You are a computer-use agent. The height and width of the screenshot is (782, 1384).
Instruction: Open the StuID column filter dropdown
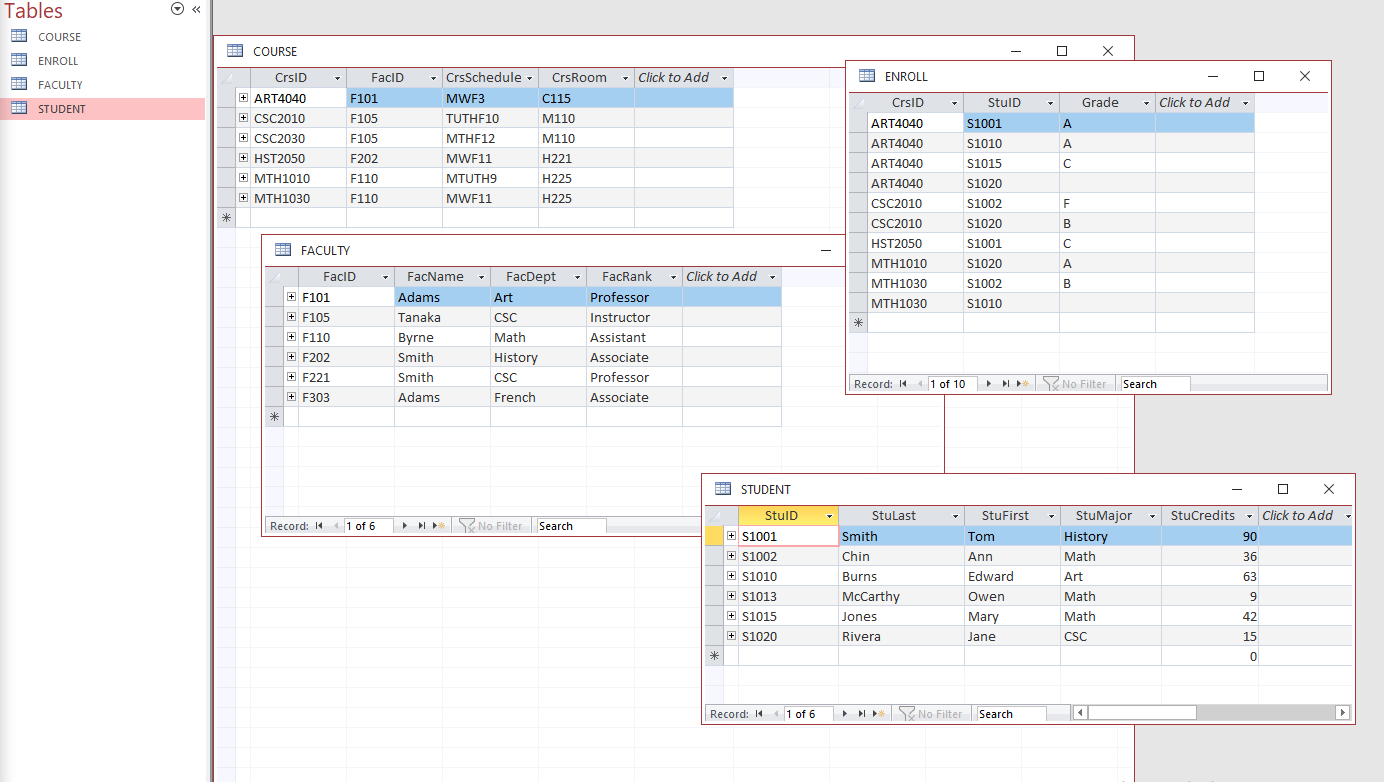pos(830,515)
